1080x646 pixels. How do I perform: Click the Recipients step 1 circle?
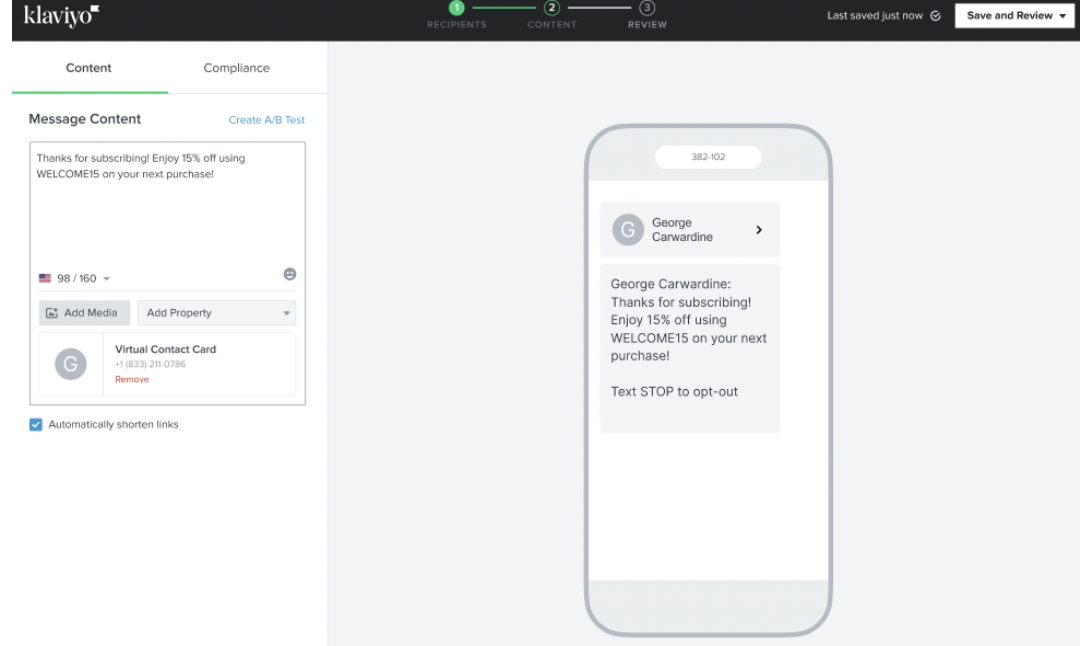pyautogui.click(x=458, y=8)
